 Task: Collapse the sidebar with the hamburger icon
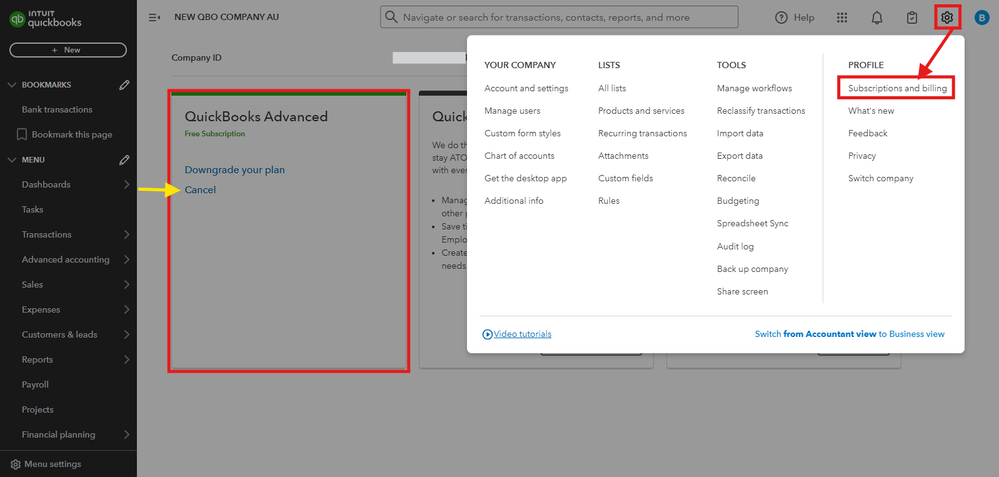point(154,17)
